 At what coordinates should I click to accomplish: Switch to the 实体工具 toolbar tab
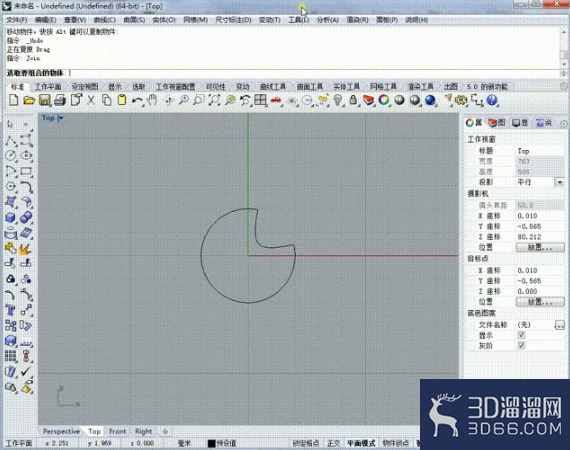tap(346, 87)
